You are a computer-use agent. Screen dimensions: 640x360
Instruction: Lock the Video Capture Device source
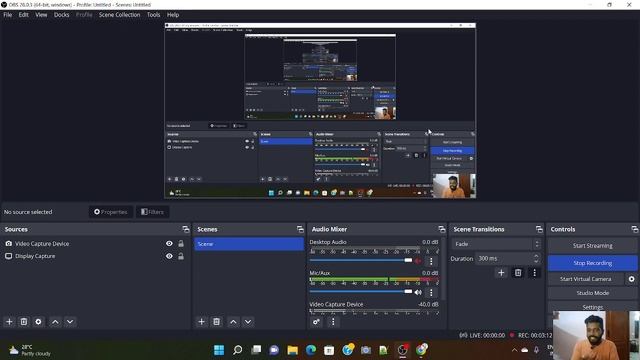pos(181,244)
